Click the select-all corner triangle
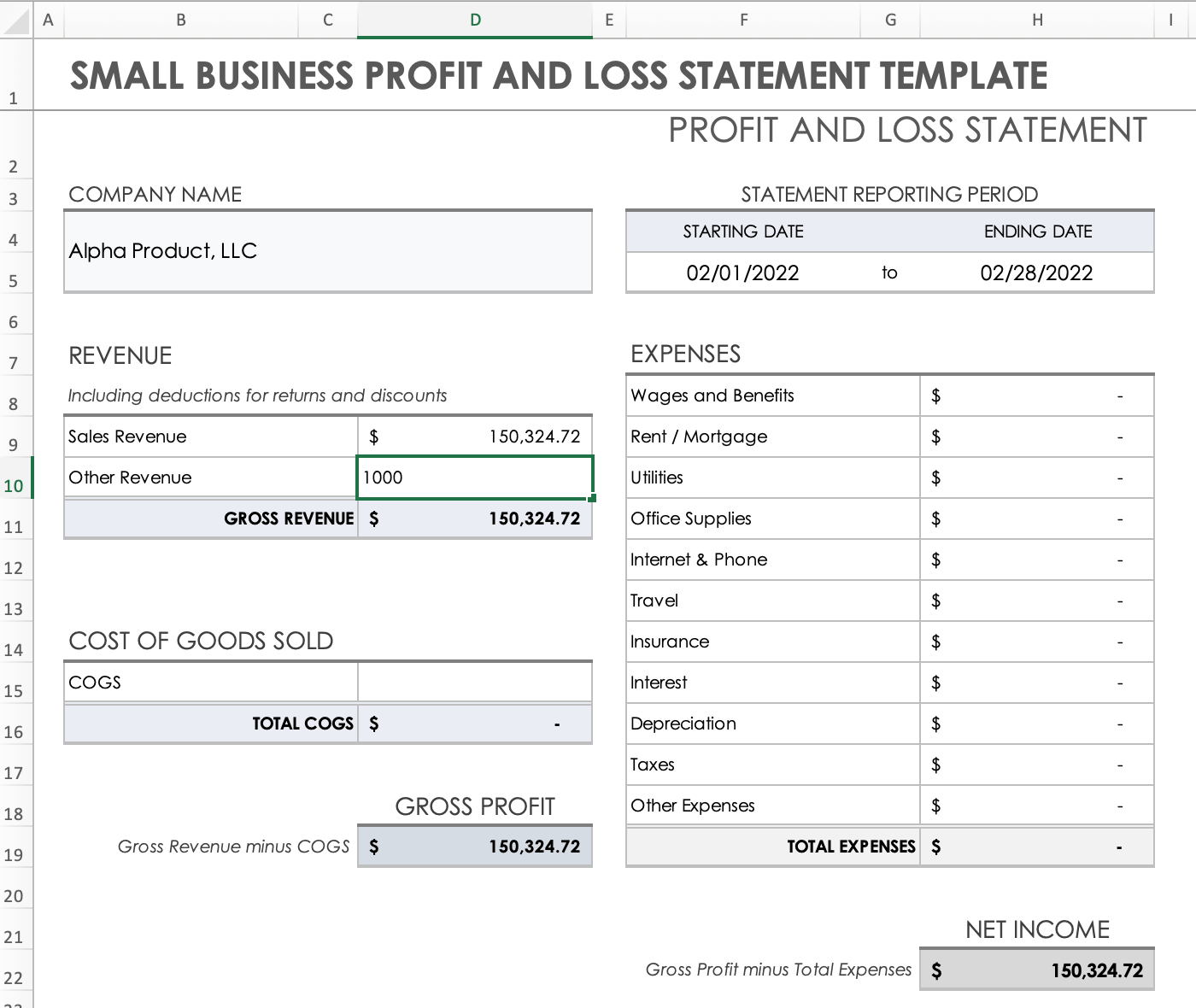Screen dimensions: 1196x1008 [17, 21]
